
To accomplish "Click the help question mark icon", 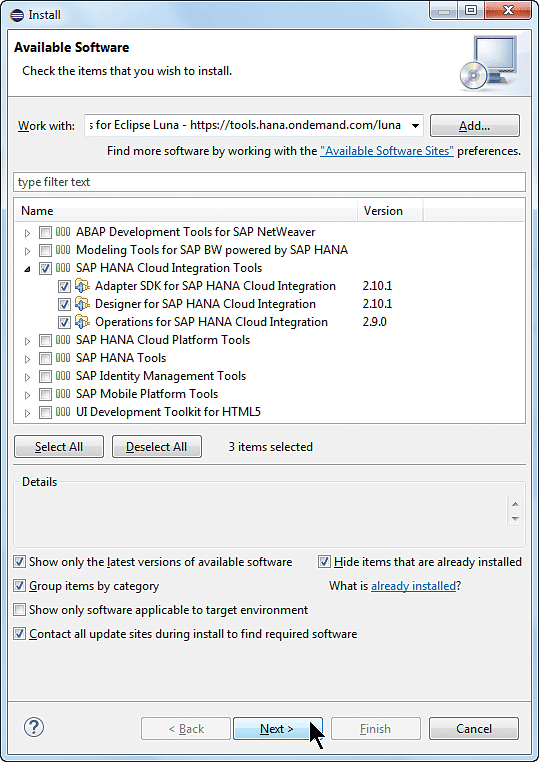I will coord(34,727).
